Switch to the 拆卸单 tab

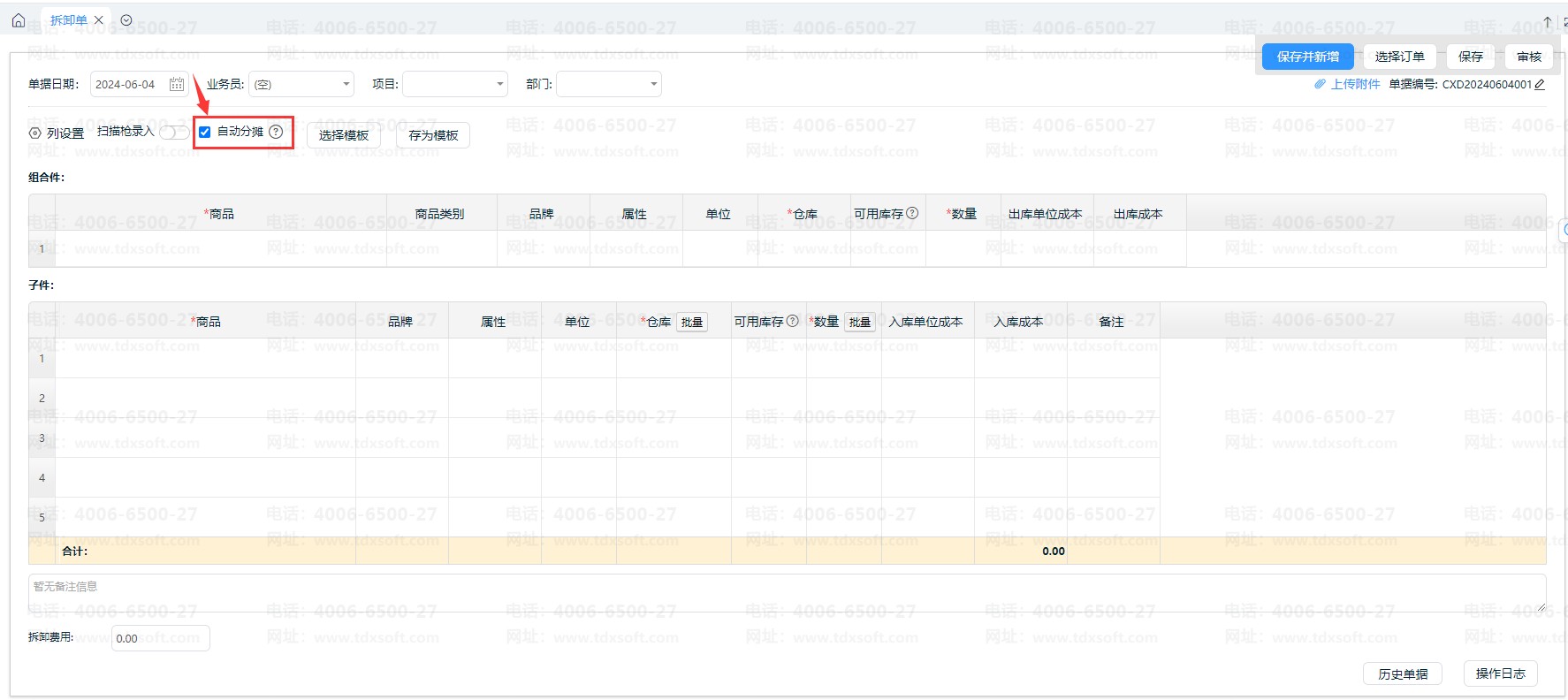point(68,20)
